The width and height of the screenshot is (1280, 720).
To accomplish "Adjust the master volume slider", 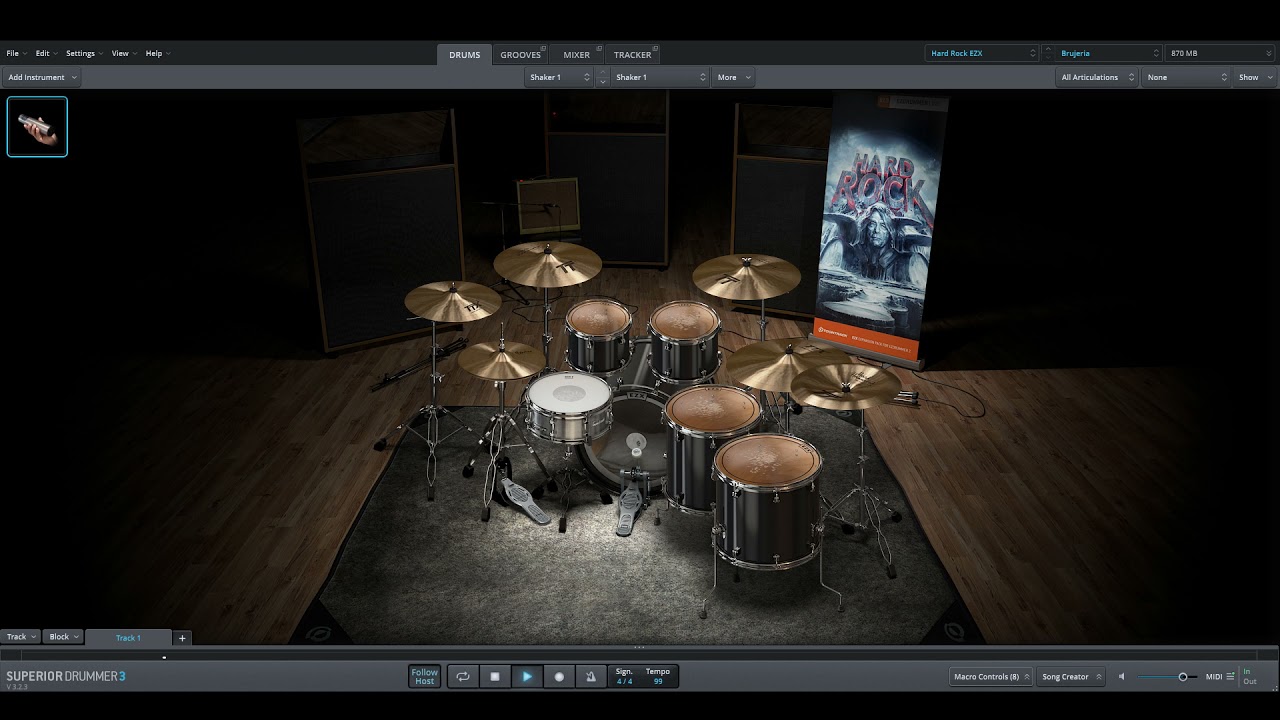I will tap(1167, 677).
